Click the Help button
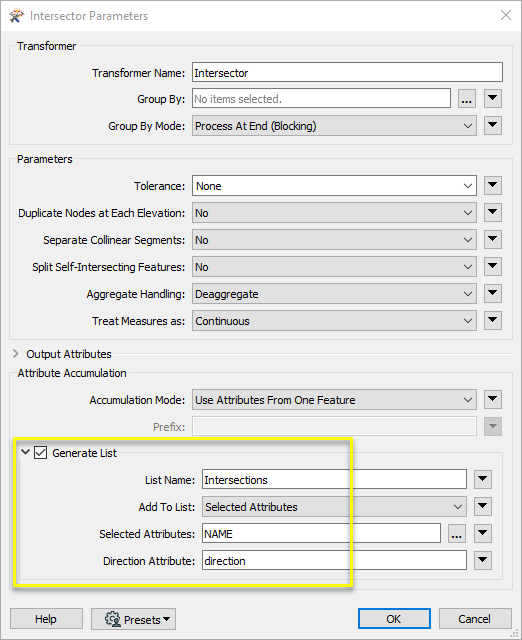Viewport: 522px width, 640px height. pyautogui.click(x=46, y=619)
